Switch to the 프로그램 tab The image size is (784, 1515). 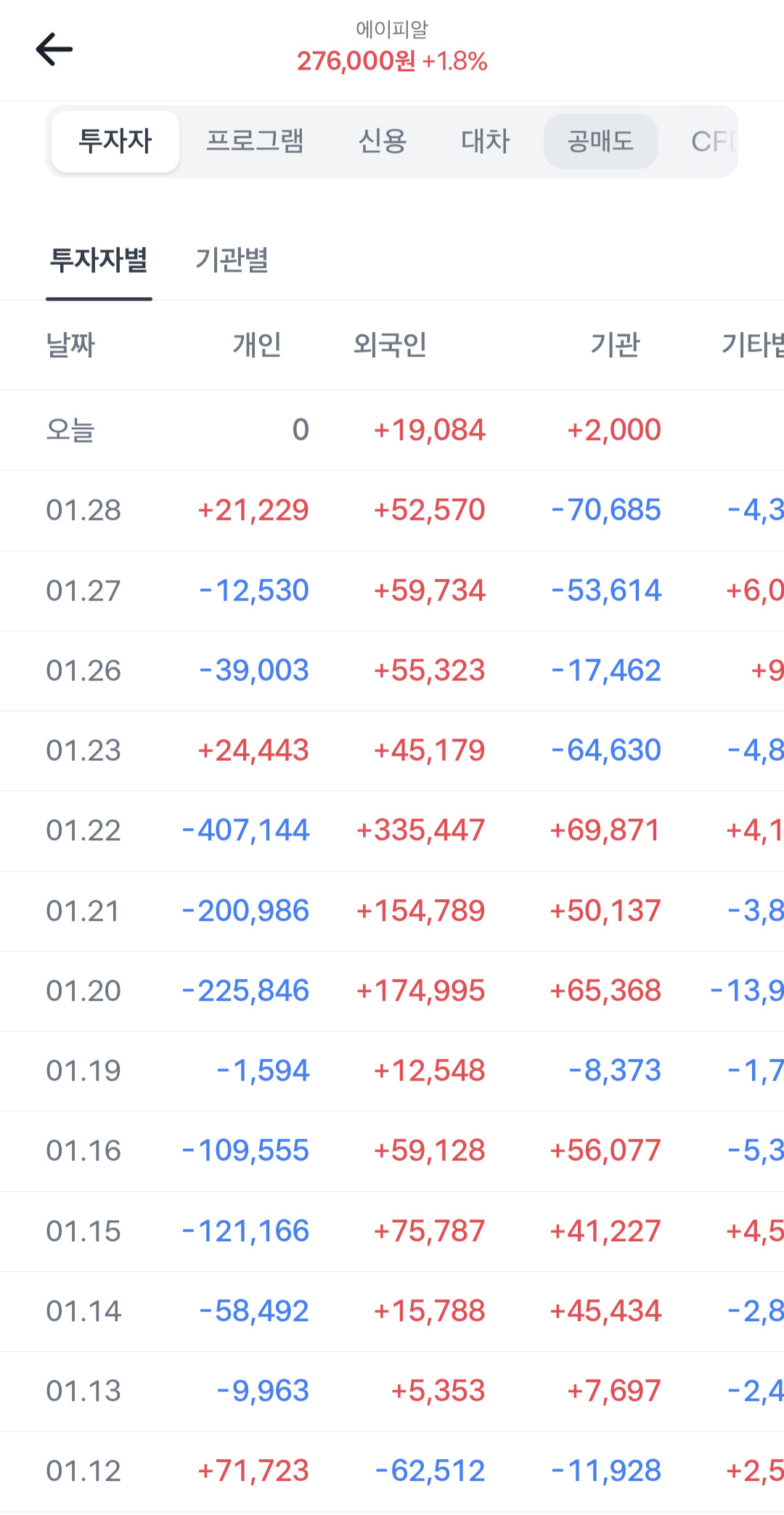coord(255,141)
